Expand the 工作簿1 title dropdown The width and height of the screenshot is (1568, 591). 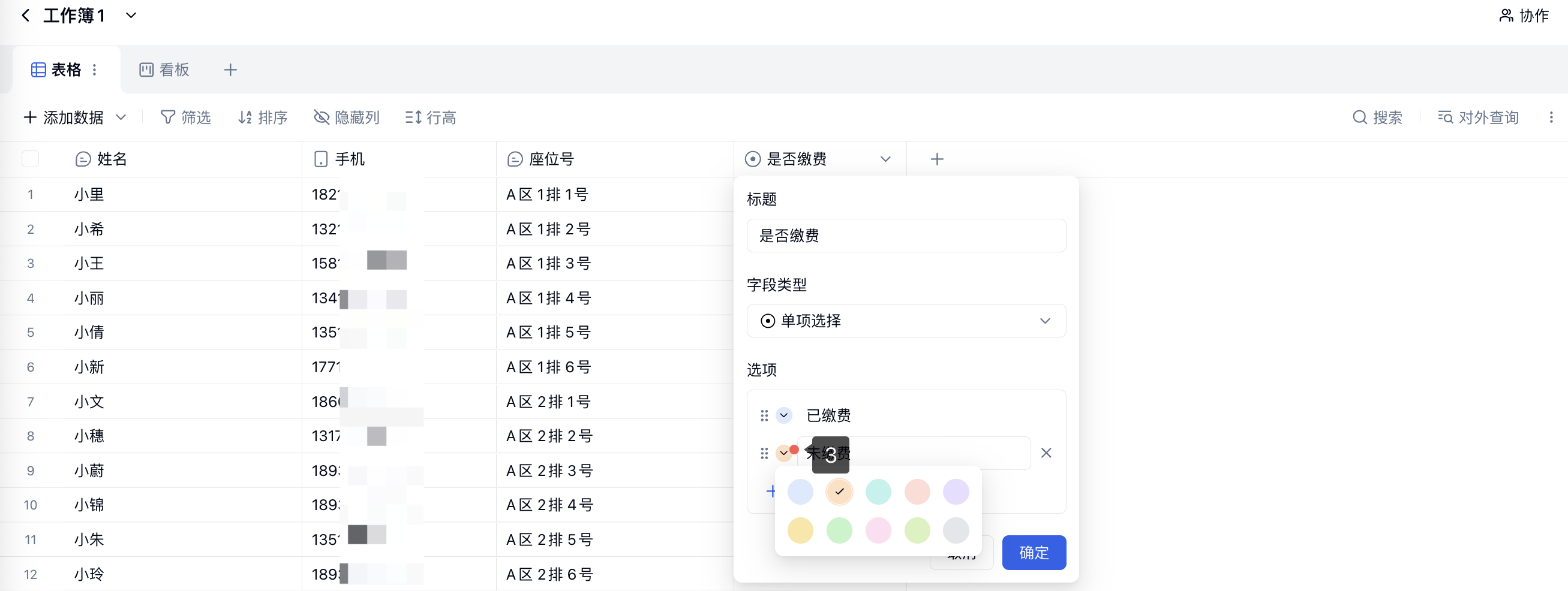(x=131, y=16)
